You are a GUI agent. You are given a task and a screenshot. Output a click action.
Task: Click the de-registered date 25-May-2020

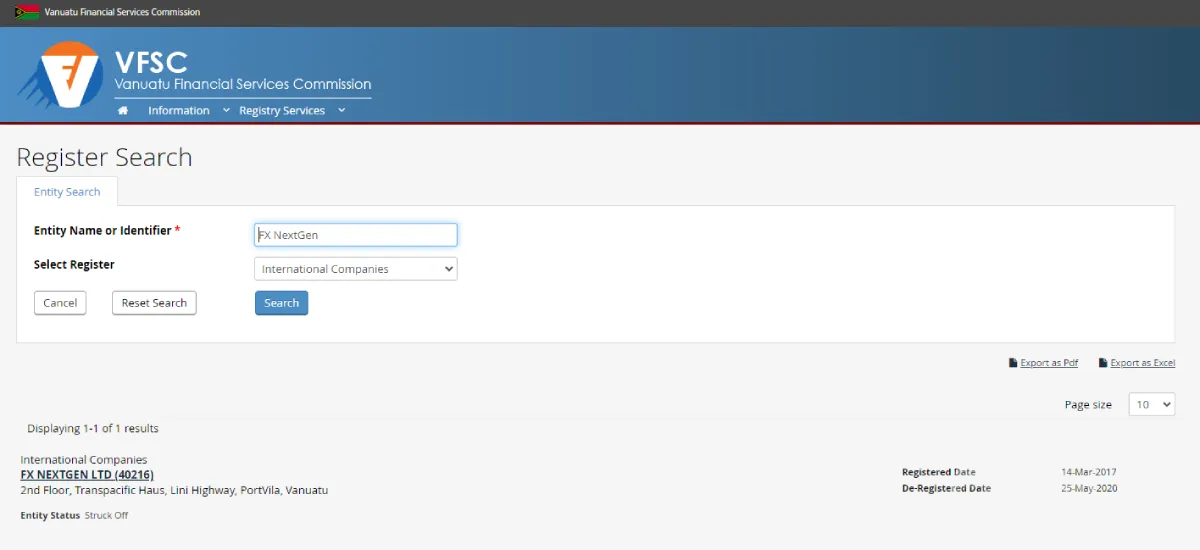pos(1089,489)
